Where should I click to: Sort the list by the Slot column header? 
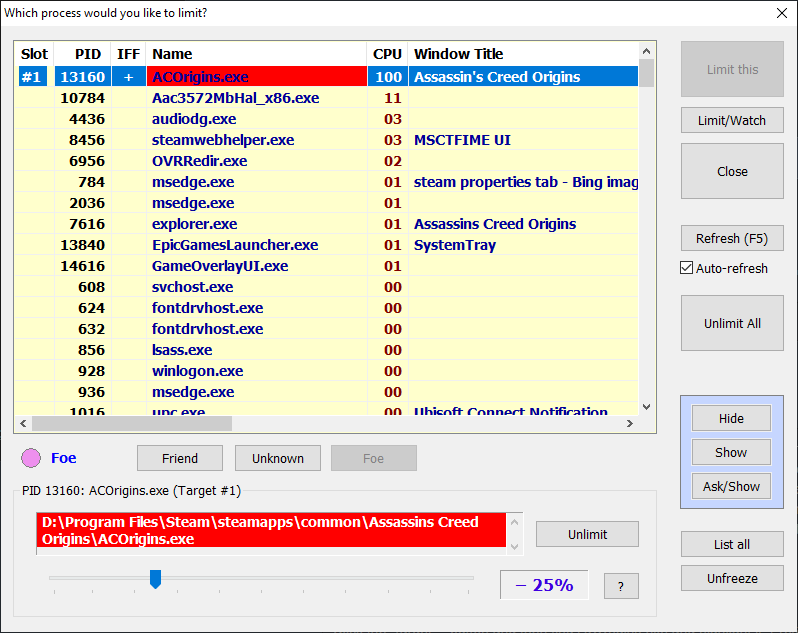tap(34, 54)
